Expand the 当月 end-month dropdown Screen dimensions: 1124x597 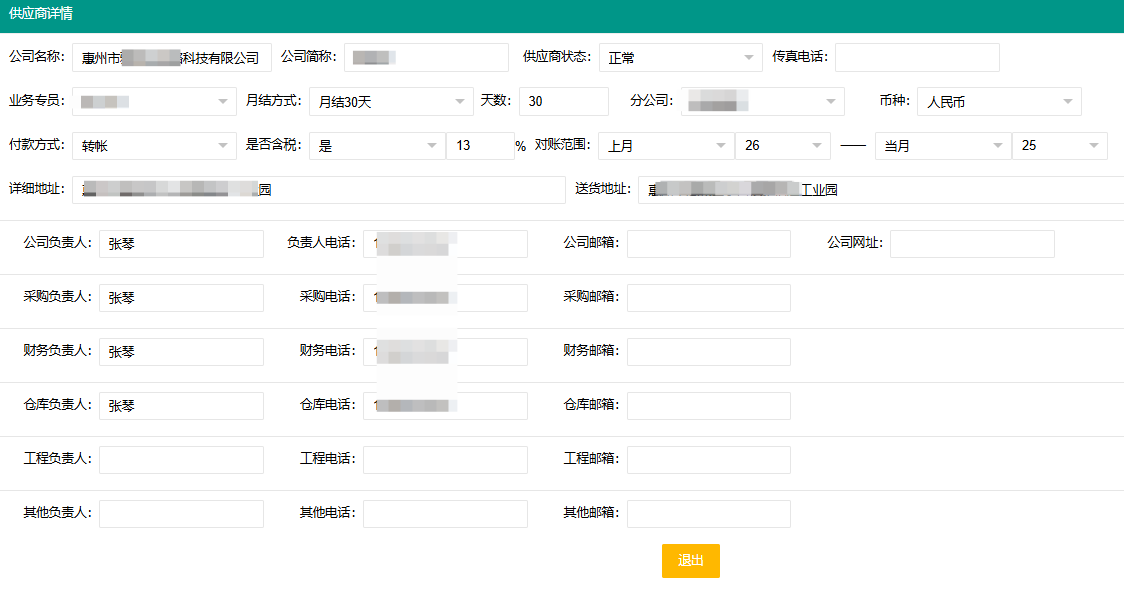pyautogui.click(x=942, y=145)
